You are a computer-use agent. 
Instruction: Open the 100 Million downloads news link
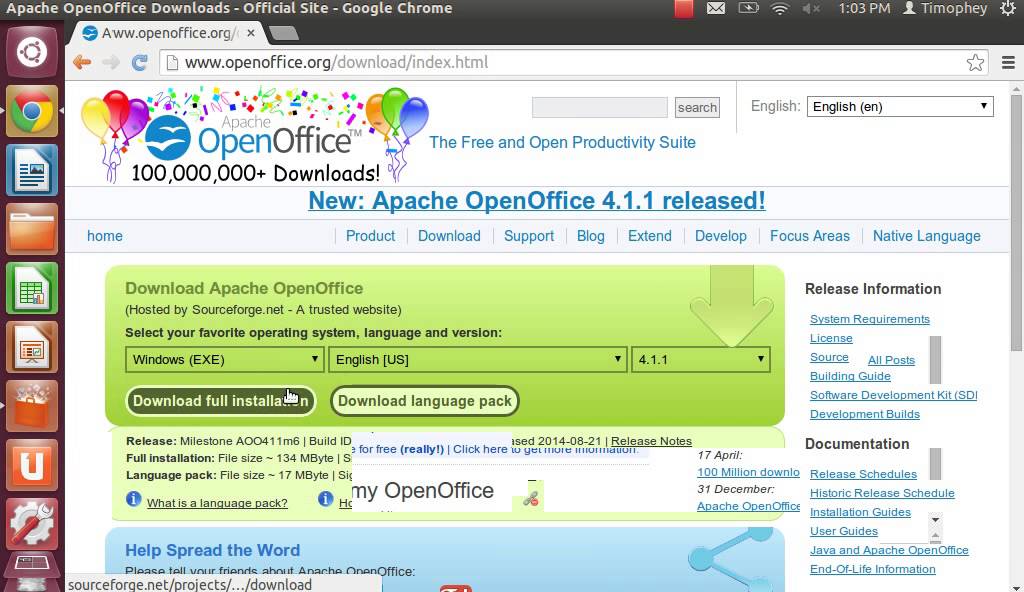coord(748,472)
